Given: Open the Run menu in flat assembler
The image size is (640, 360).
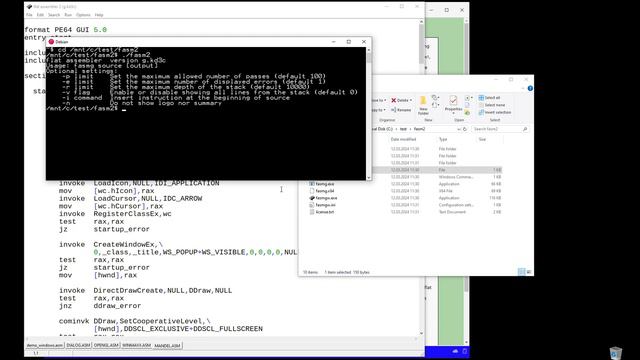Looking at the screenshot, I should coord(68,15).
